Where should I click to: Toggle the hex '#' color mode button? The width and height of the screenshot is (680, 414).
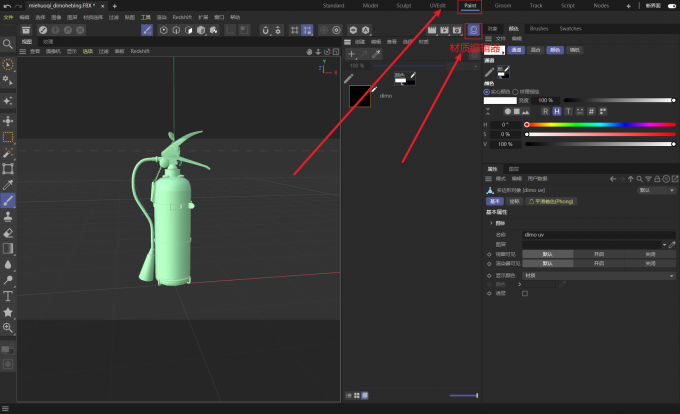(591, 111)
